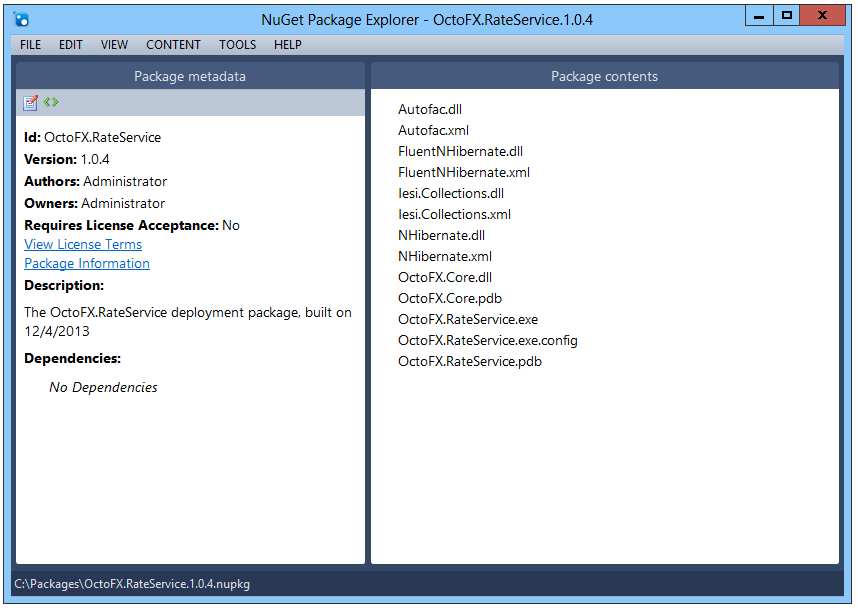The image size is (858, 610).
Task: Open the VIEW menu
Action: (113, 44)
